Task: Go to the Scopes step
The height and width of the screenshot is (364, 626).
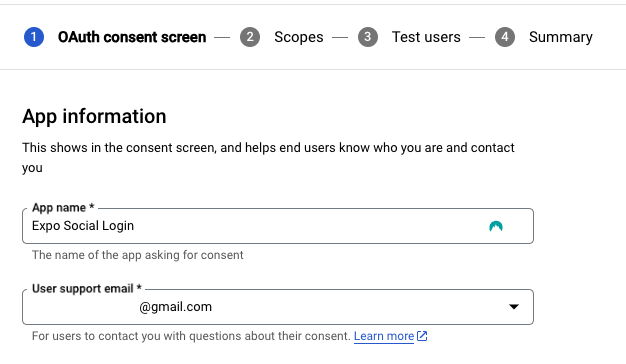Action: pyautogui.click(x=299, y=37)
